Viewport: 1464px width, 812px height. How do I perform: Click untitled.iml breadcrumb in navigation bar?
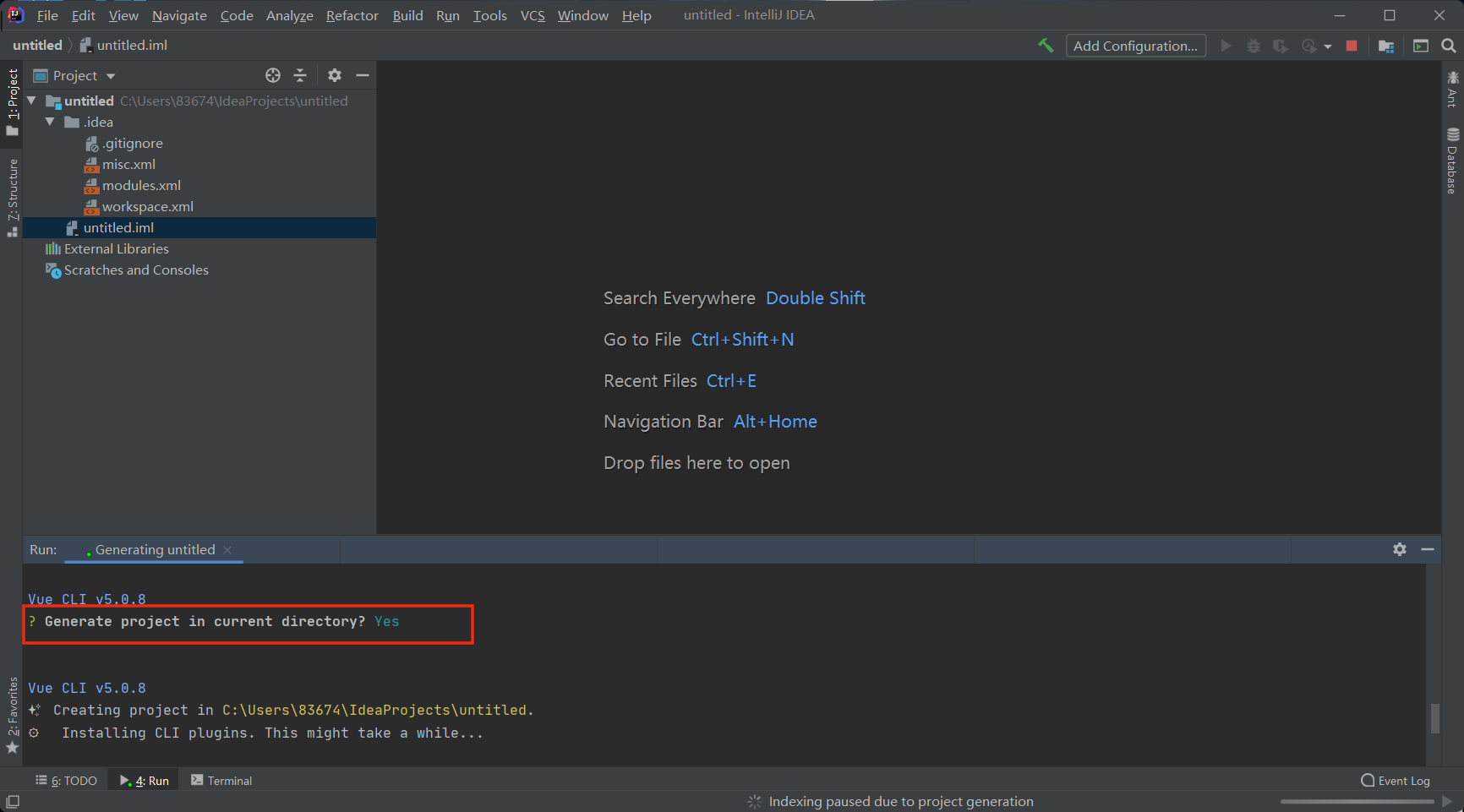[x=124, y=45]
